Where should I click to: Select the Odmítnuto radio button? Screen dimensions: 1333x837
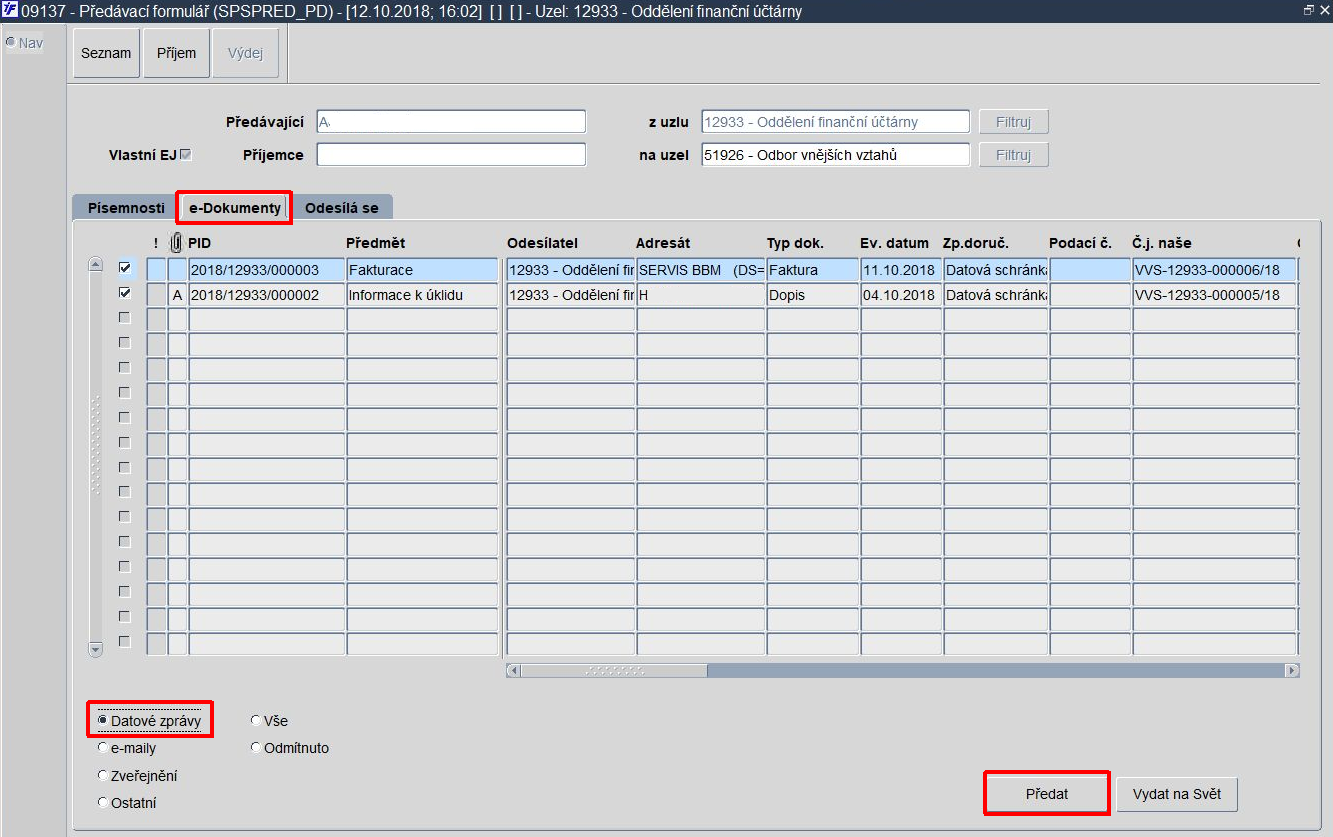coord(256,747)
